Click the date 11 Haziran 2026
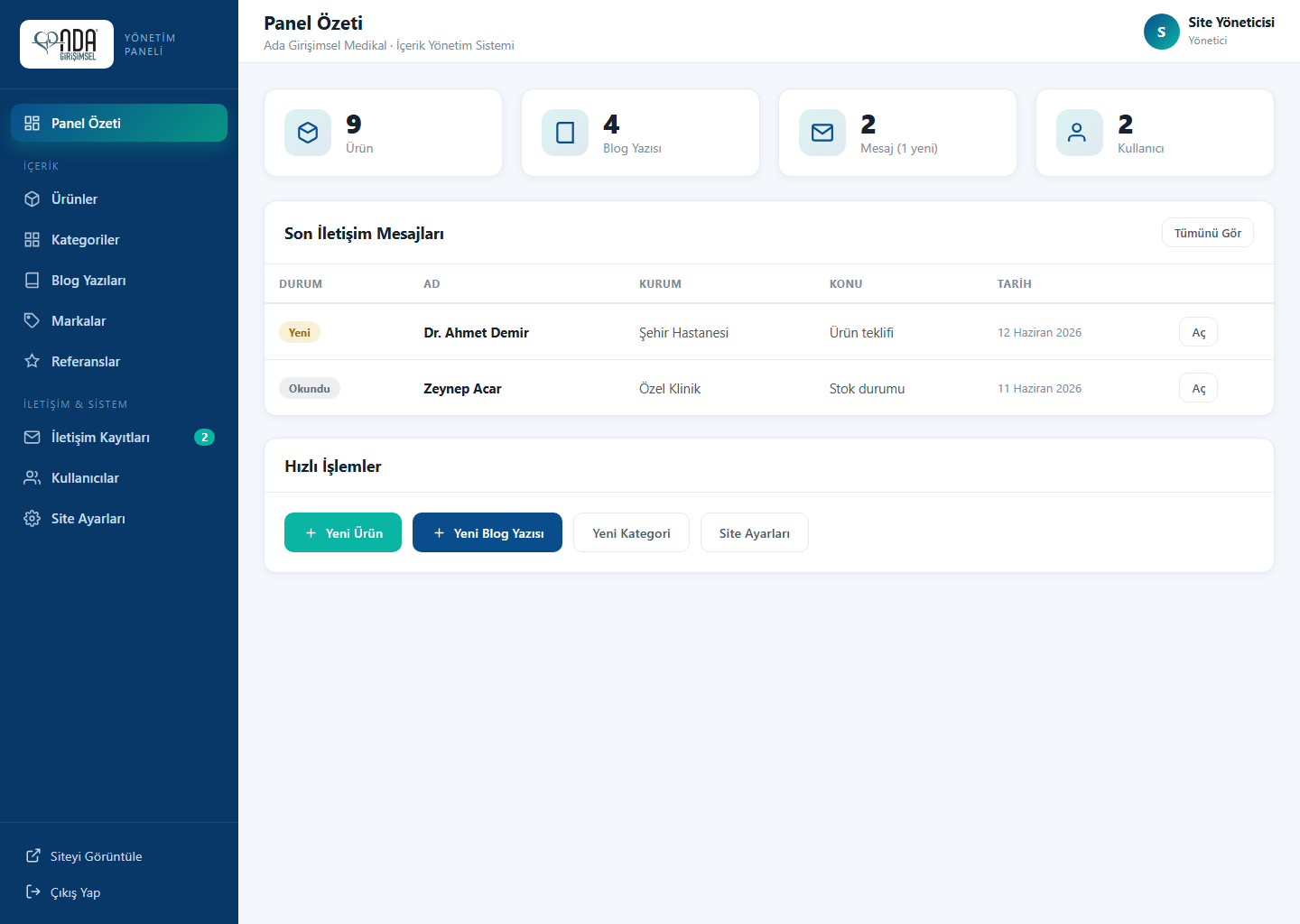Image resolution: width=1300 pixels, height=924 pixels. click(x=1039, y=389)
